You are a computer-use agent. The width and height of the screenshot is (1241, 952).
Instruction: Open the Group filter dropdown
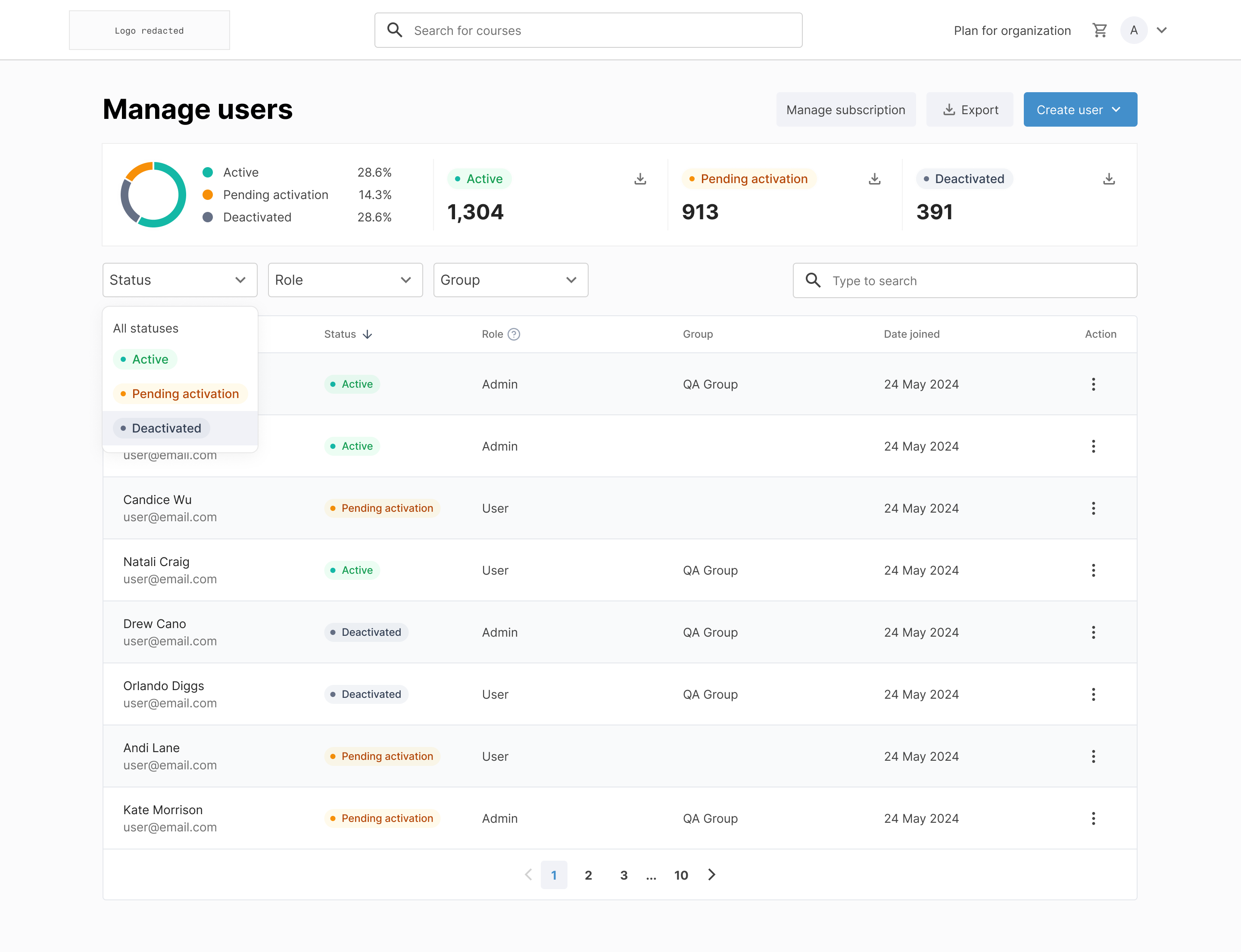(510, 280)
